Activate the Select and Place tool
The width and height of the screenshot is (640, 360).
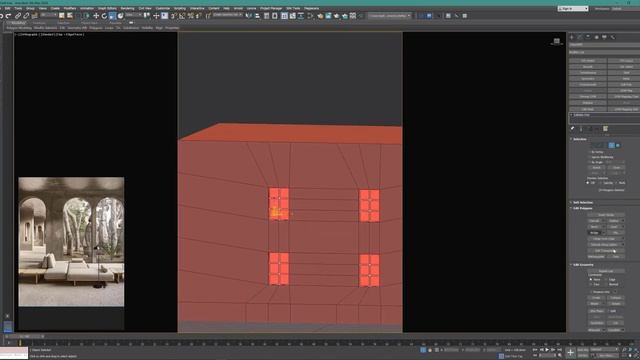pyautogui.click(x=120, y=16)
